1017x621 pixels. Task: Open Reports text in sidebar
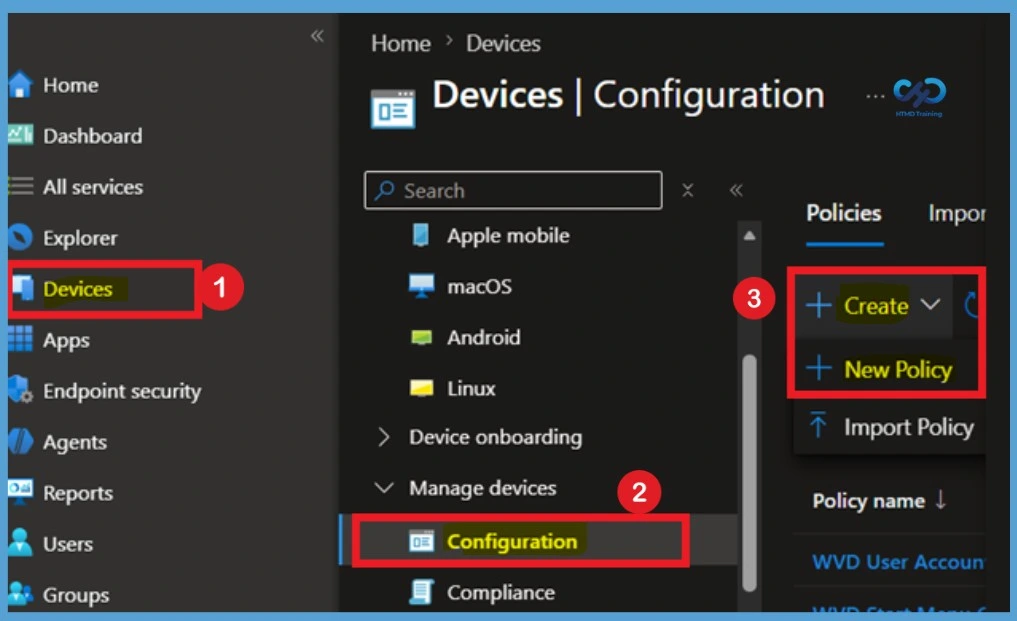pos(78,493)
